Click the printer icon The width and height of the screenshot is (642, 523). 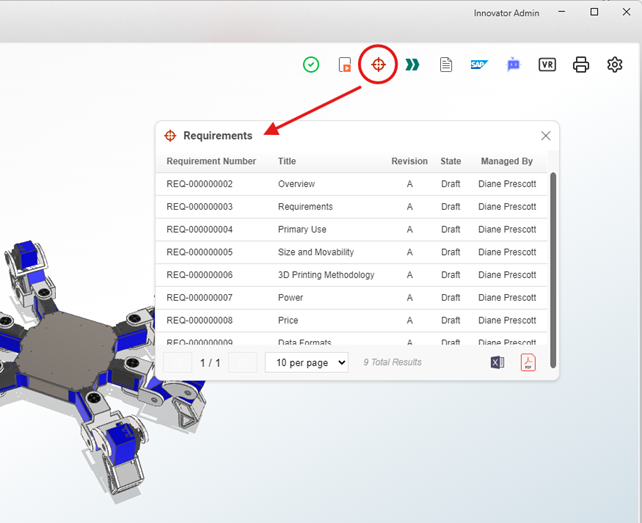tap(581, 65)
